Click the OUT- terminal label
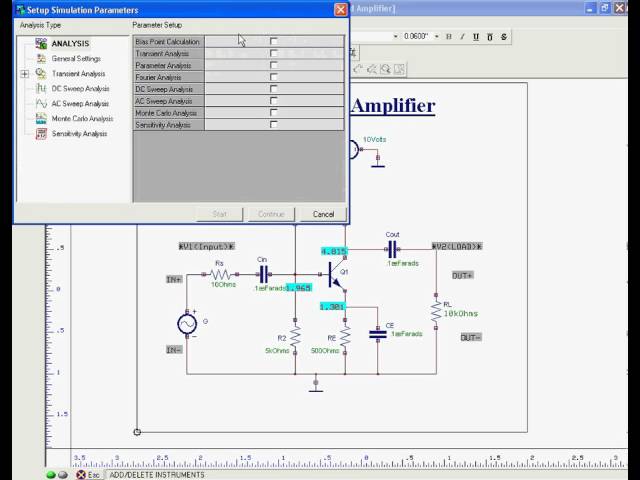Screen dimensions: 640x480 471,338
